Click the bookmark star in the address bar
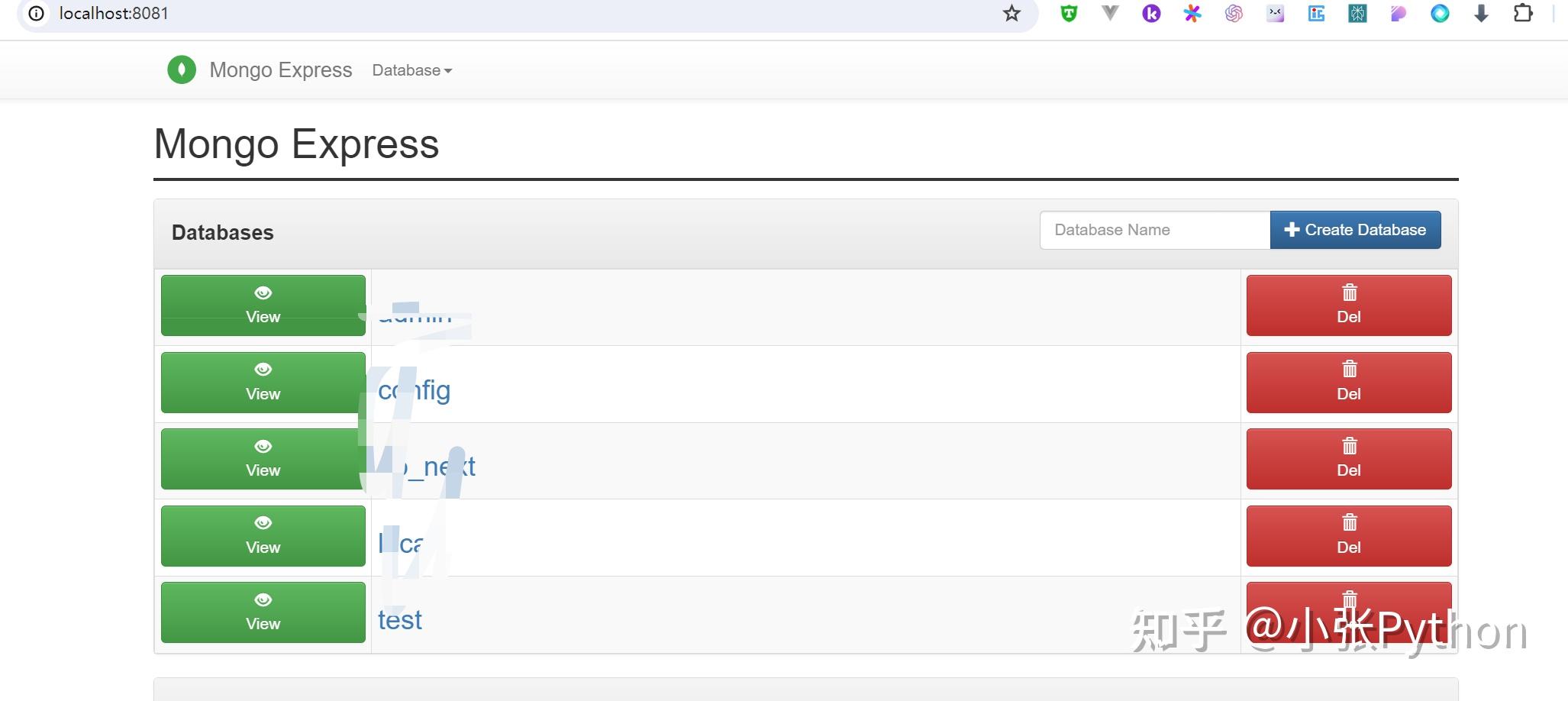This screenshot has height=701, width=1568. [1011, 13]
